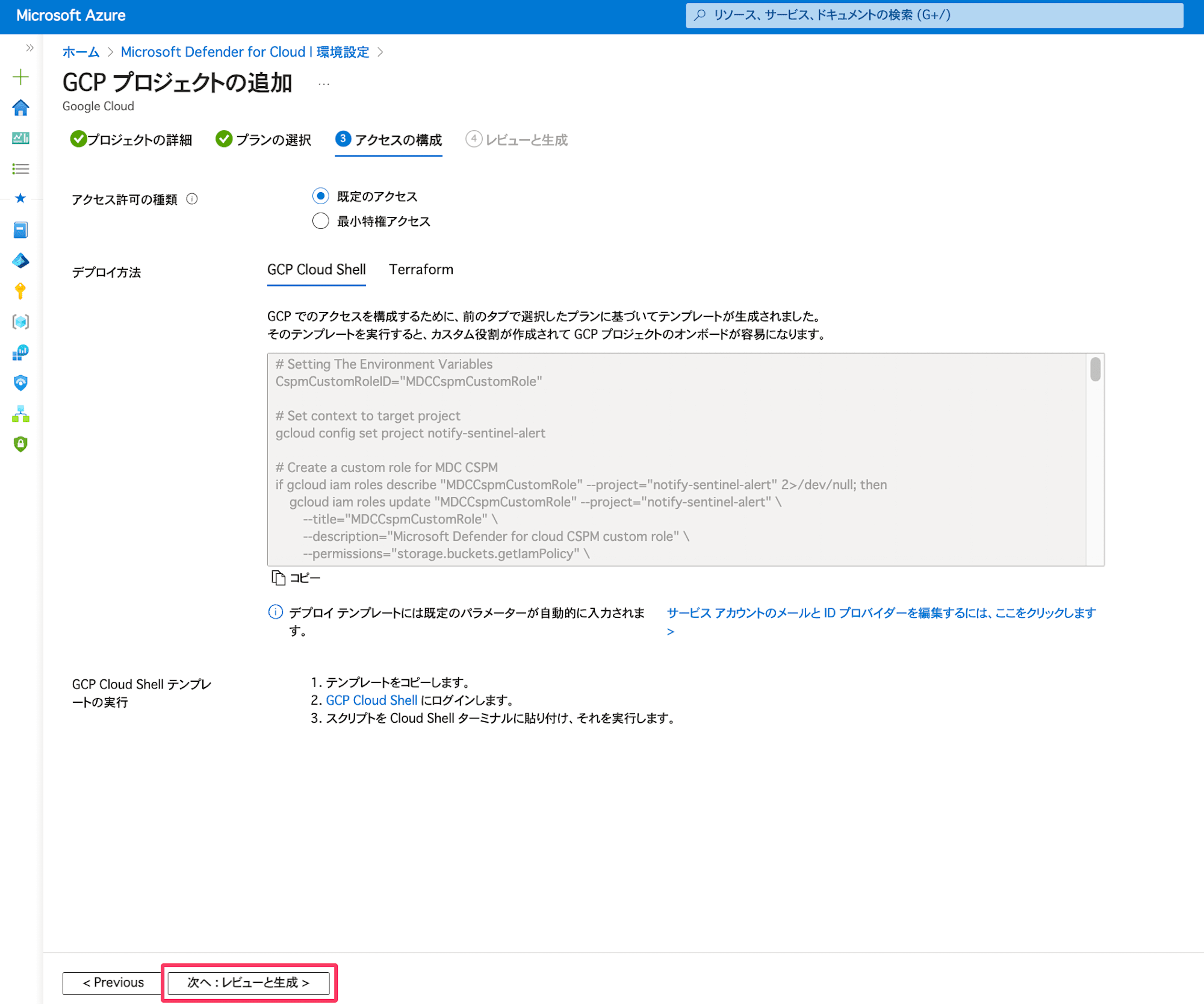Click the script box scrollbar thumb
1204x1004 pixels.
(x=1095, y=369)
